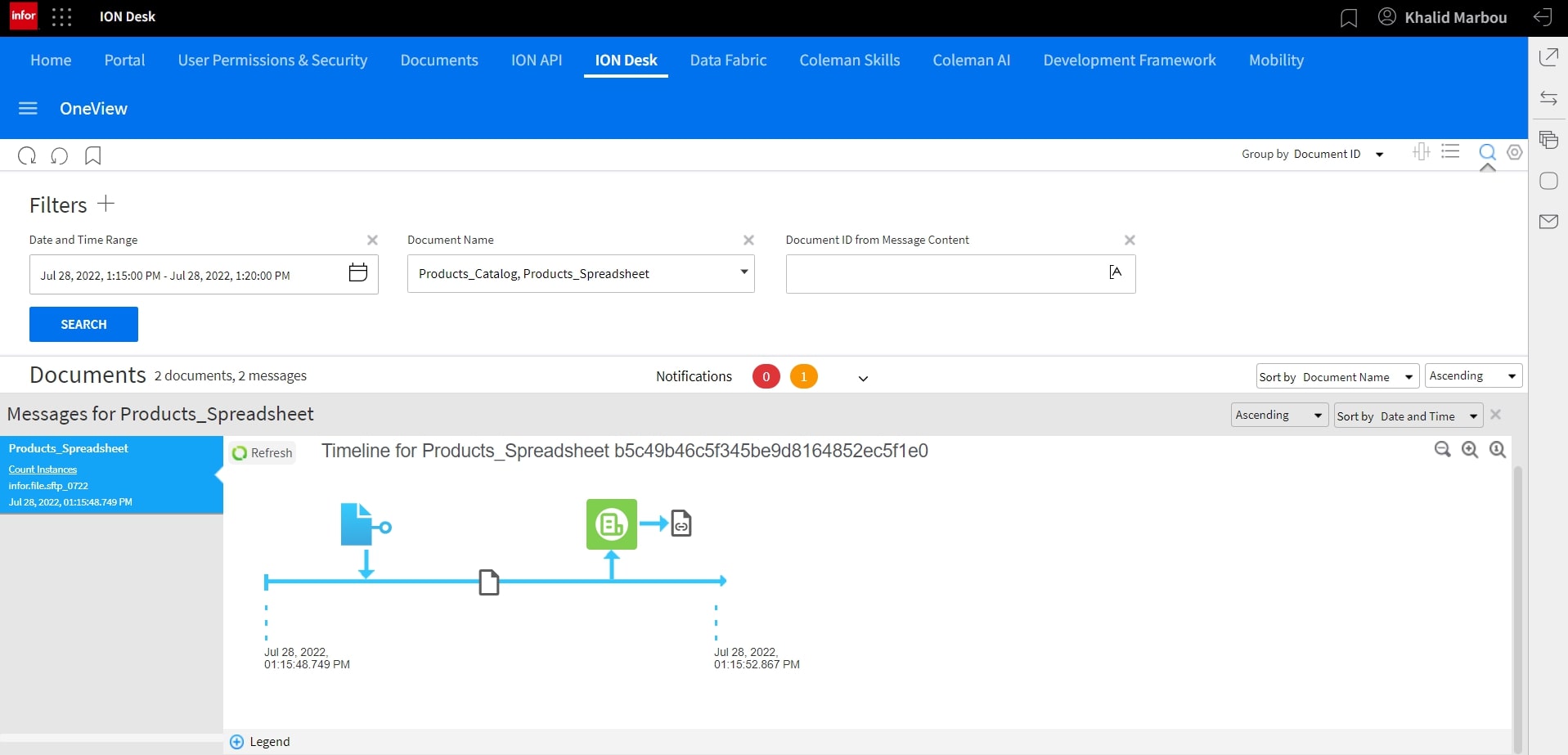Open the Coleman Skills tab
This screenshot has height=755, width=1568.
(x=850, y=60)
